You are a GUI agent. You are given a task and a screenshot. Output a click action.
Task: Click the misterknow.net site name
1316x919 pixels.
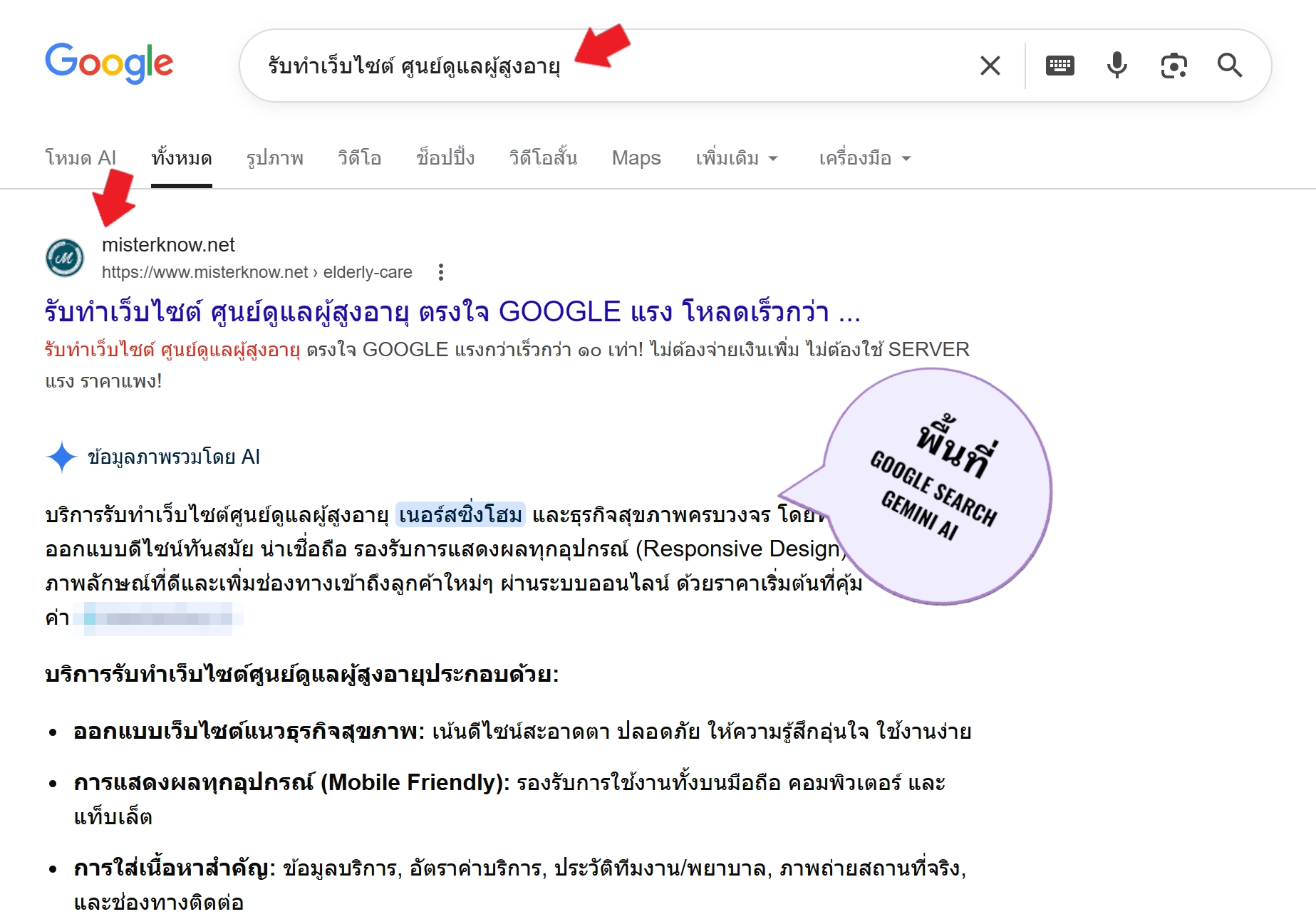pos(168,244)
